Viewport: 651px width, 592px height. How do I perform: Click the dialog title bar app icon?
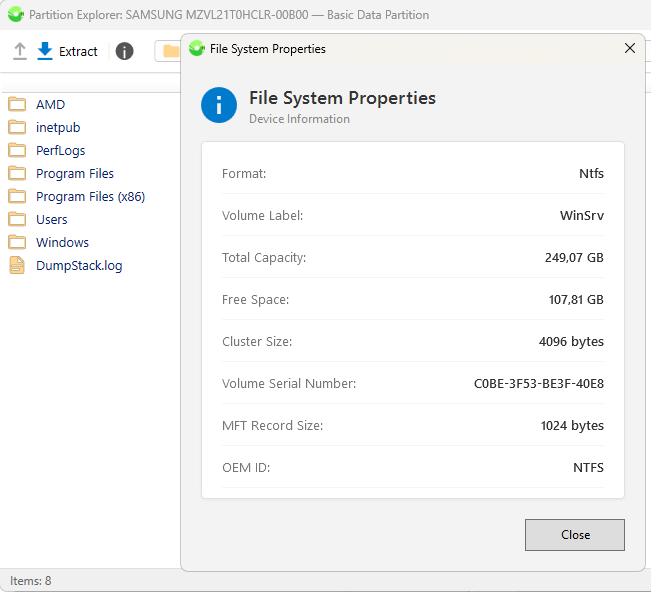[x=197, y=49]
